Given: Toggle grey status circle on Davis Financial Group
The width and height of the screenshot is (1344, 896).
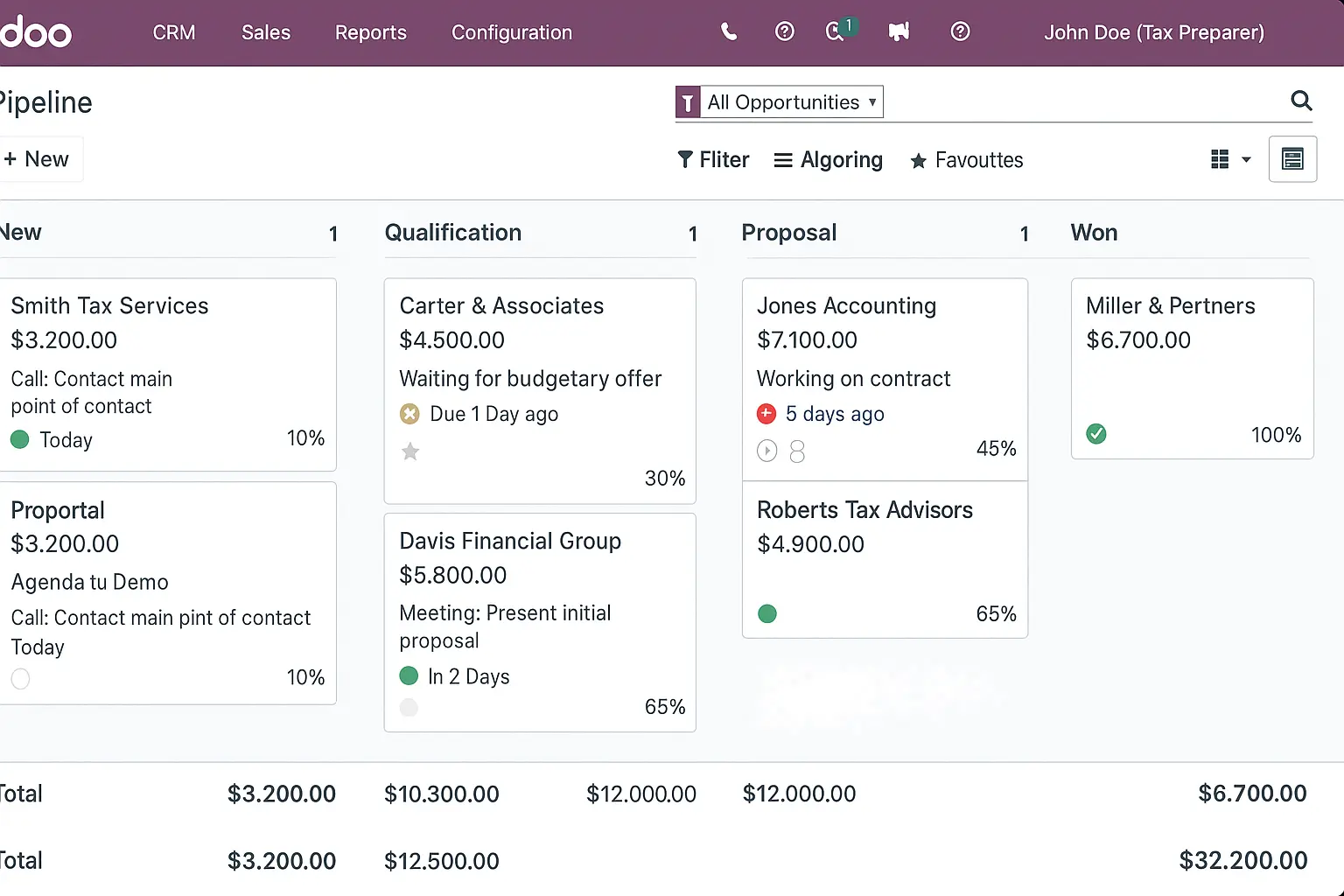Looking at the screenshot, I should (x=409, y=707).
